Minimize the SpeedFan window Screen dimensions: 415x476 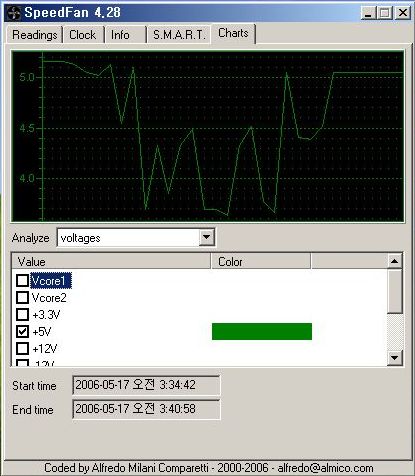pyautogui.click(x=368, y=13)
